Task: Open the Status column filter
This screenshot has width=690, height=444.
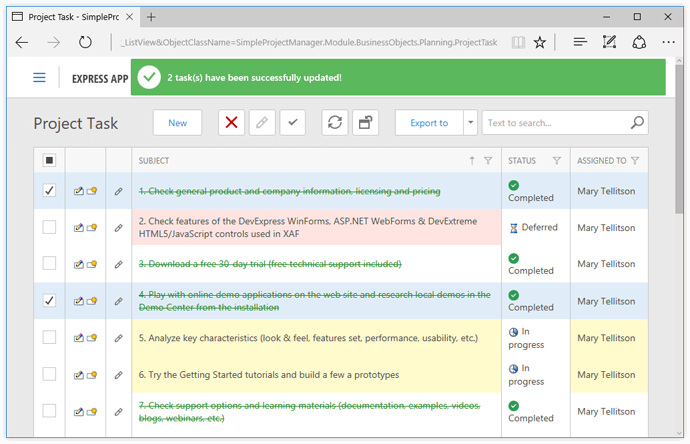Action: click(557, 160)
